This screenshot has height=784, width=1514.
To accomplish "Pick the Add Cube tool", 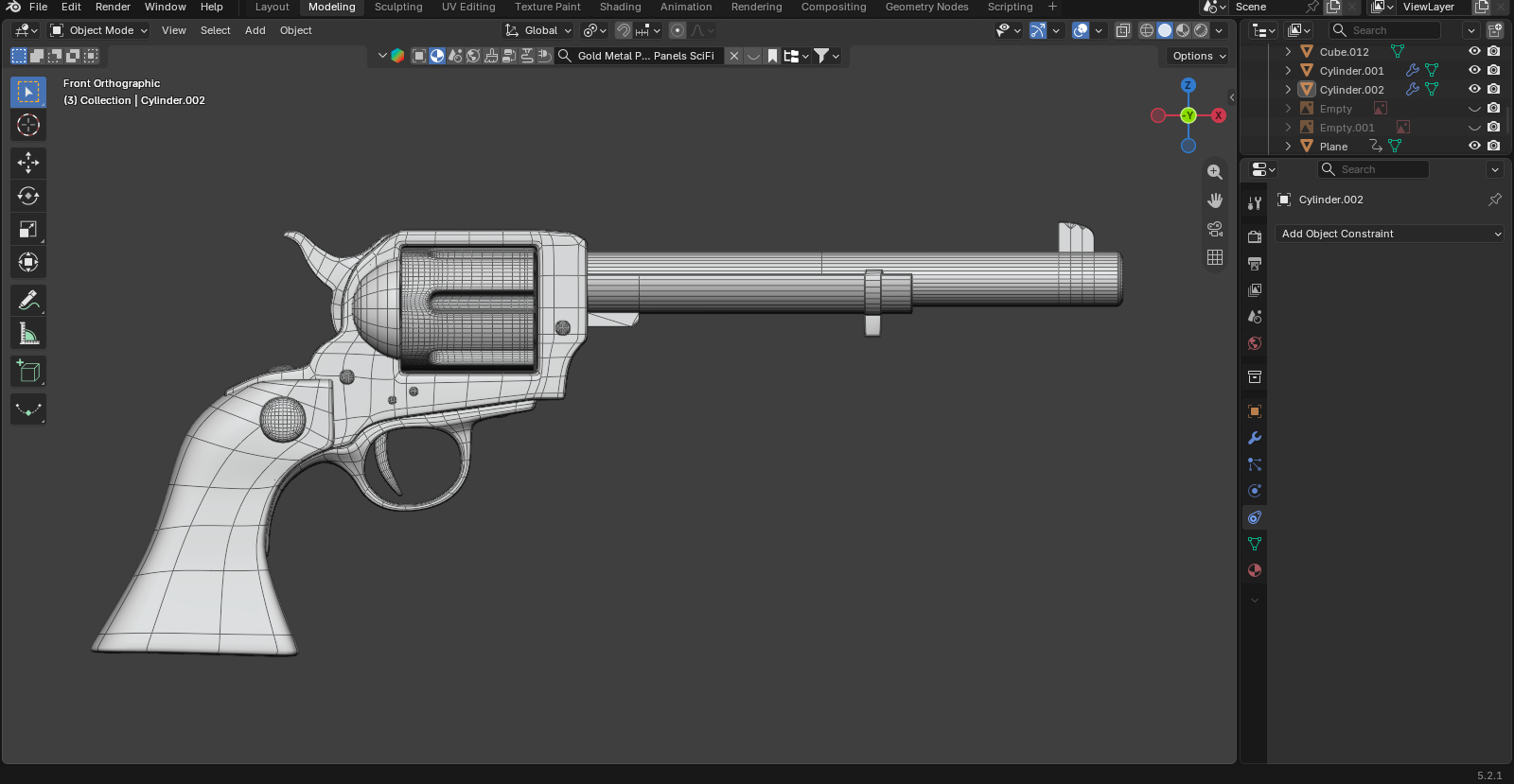I will [x=28, y=372].
